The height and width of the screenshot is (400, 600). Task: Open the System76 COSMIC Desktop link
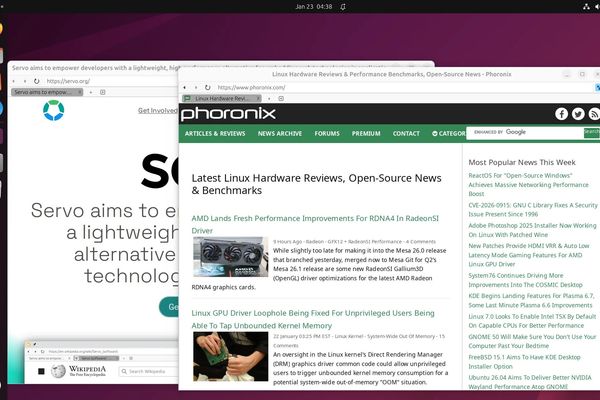click(525, 280)
